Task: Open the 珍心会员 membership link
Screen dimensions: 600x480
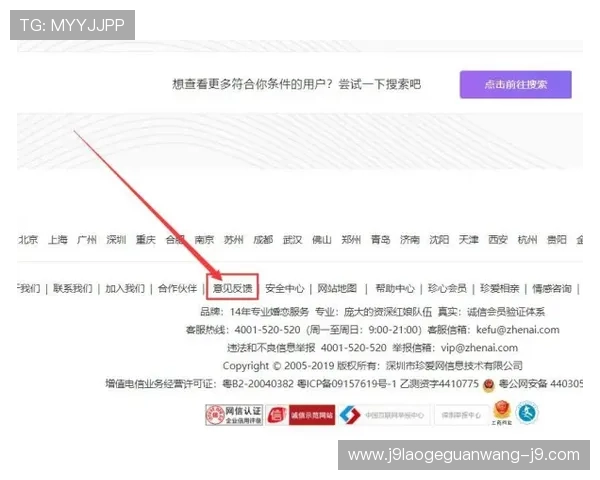Action: click(x=447, y=288)
